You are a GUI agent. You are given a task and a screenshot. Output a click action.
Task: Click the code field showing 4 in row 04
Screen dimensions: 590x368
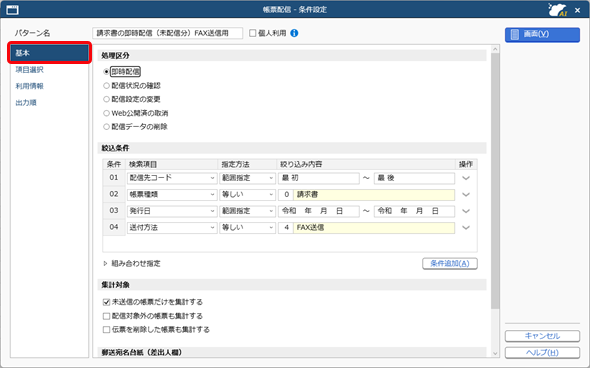click(x=286, y=228)
